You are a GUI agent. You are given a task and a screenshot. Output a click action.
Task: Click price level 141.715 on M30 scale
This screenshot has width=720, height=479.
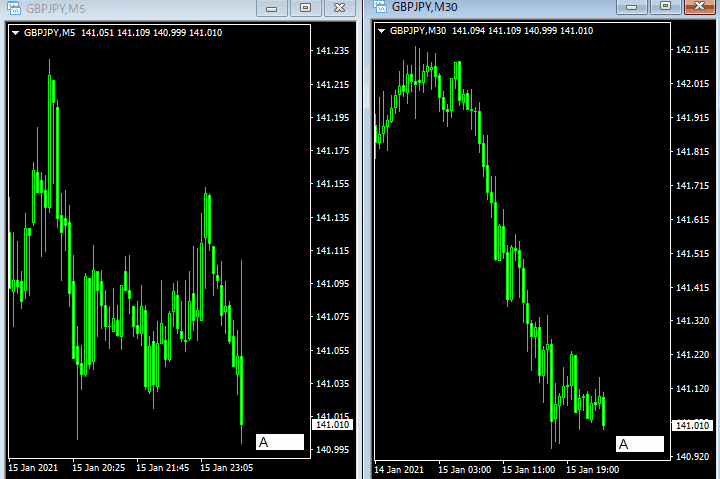692,186
